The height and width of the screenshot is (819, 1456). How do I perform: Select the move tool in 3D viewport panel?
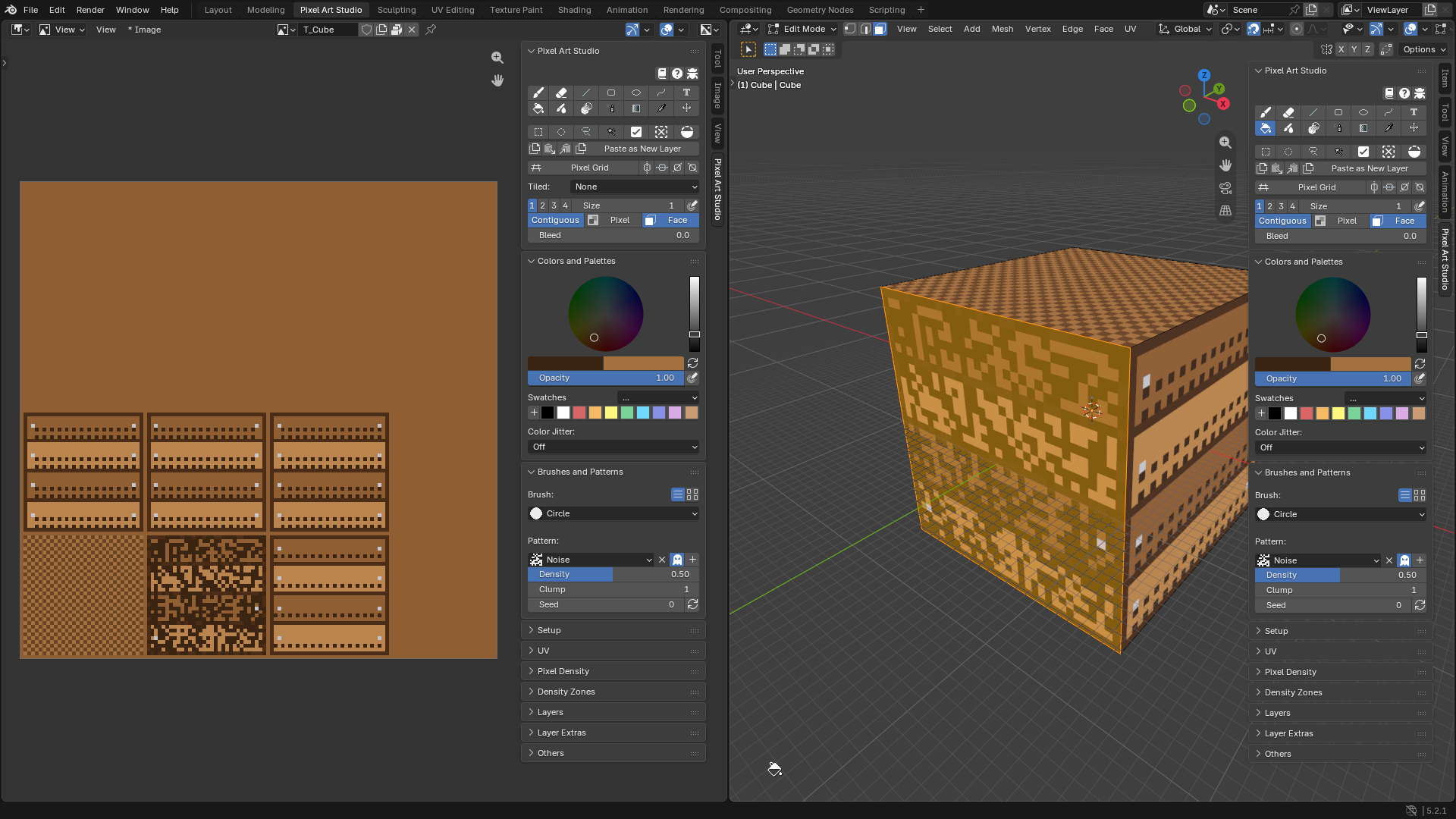click(x=1414, y=128)
